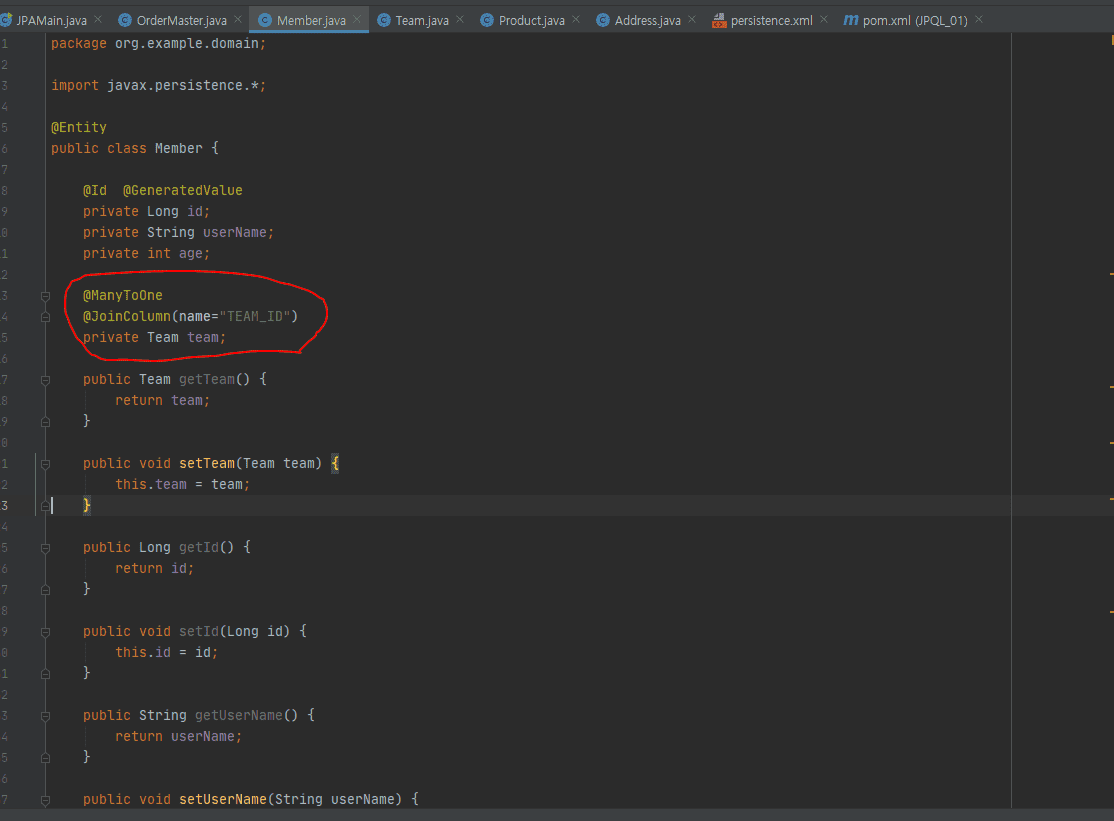Close the OrderMaster.java tab
This screenshot has height=821, width=1114.
tap(238, 19)
